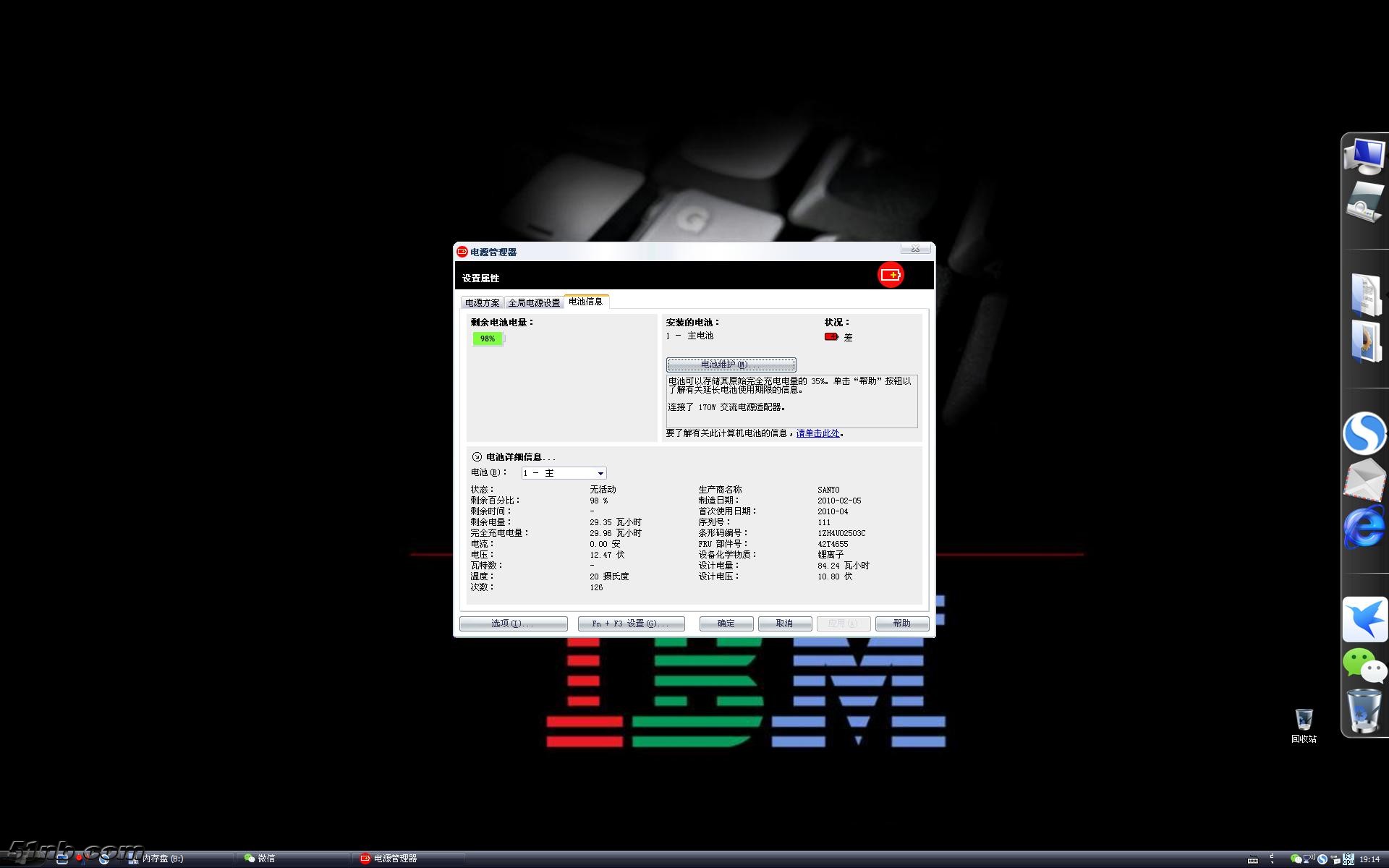Collapse the 电池详细信息 section arrow

pyautogui.click(x=477, y=457)
